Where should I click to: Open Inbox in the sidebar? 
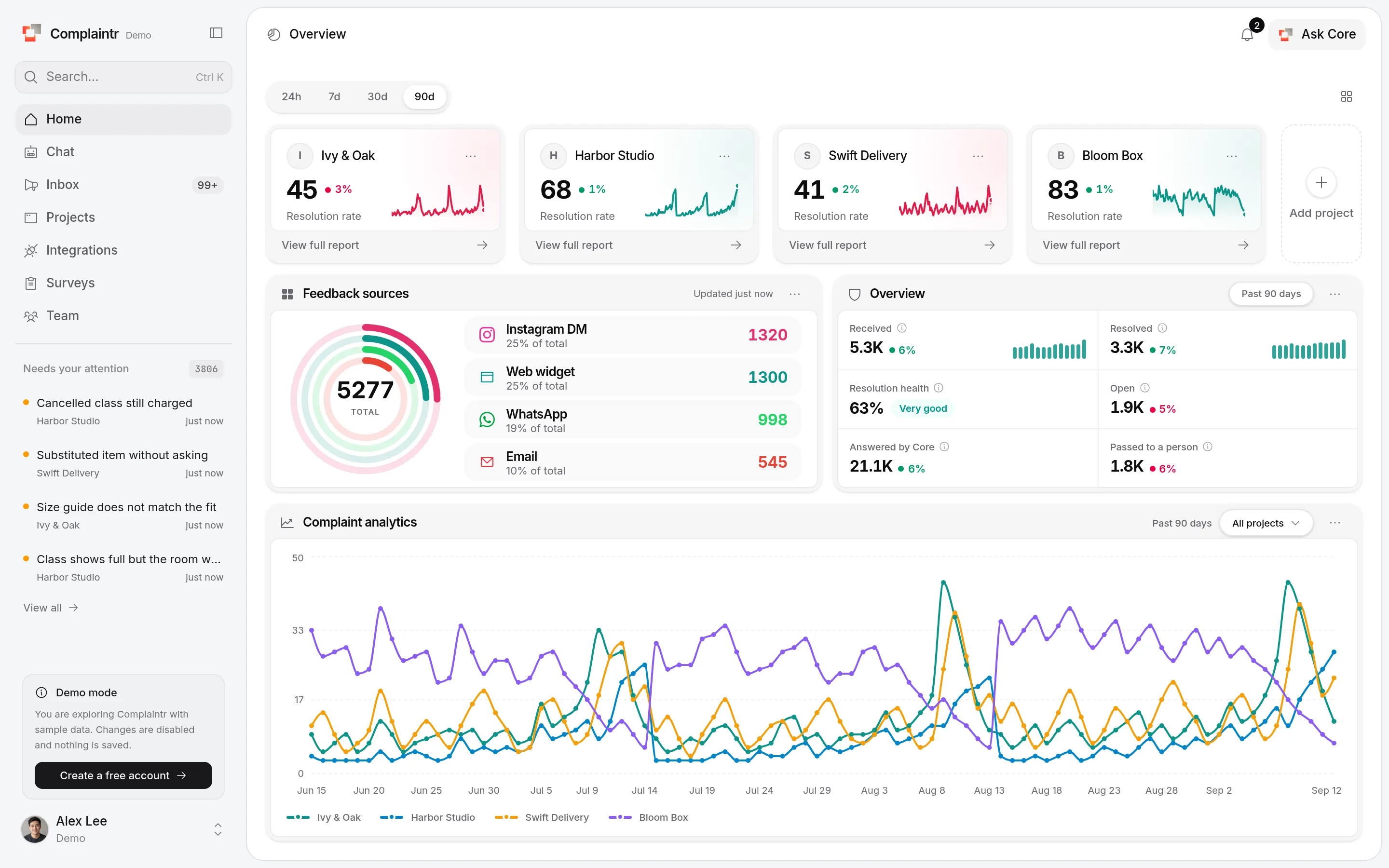pos(123,185)
